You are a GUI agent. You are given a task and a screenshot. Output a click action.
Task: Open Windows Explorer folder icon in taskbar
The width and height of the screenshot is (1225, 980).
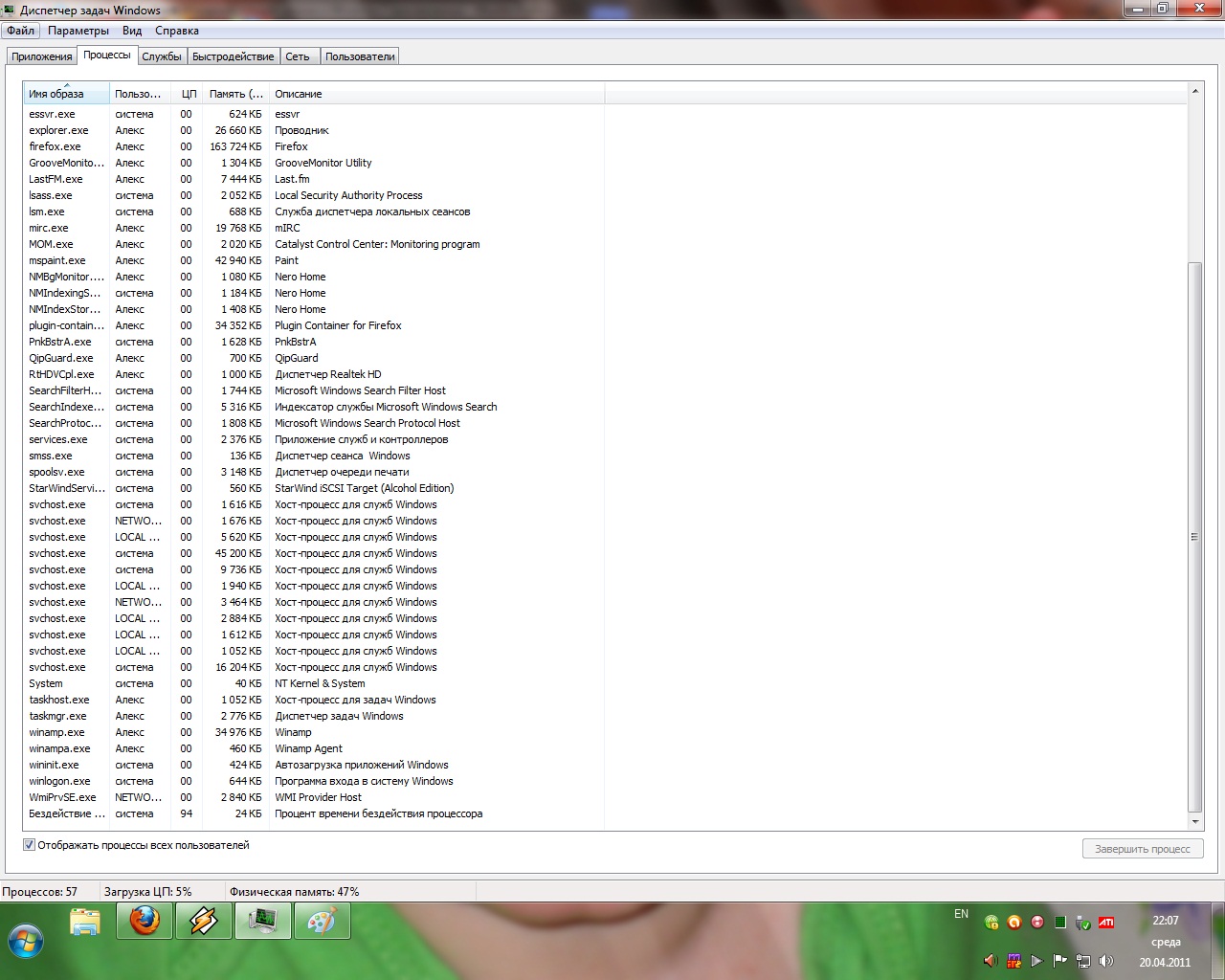[x=85, y=922]
